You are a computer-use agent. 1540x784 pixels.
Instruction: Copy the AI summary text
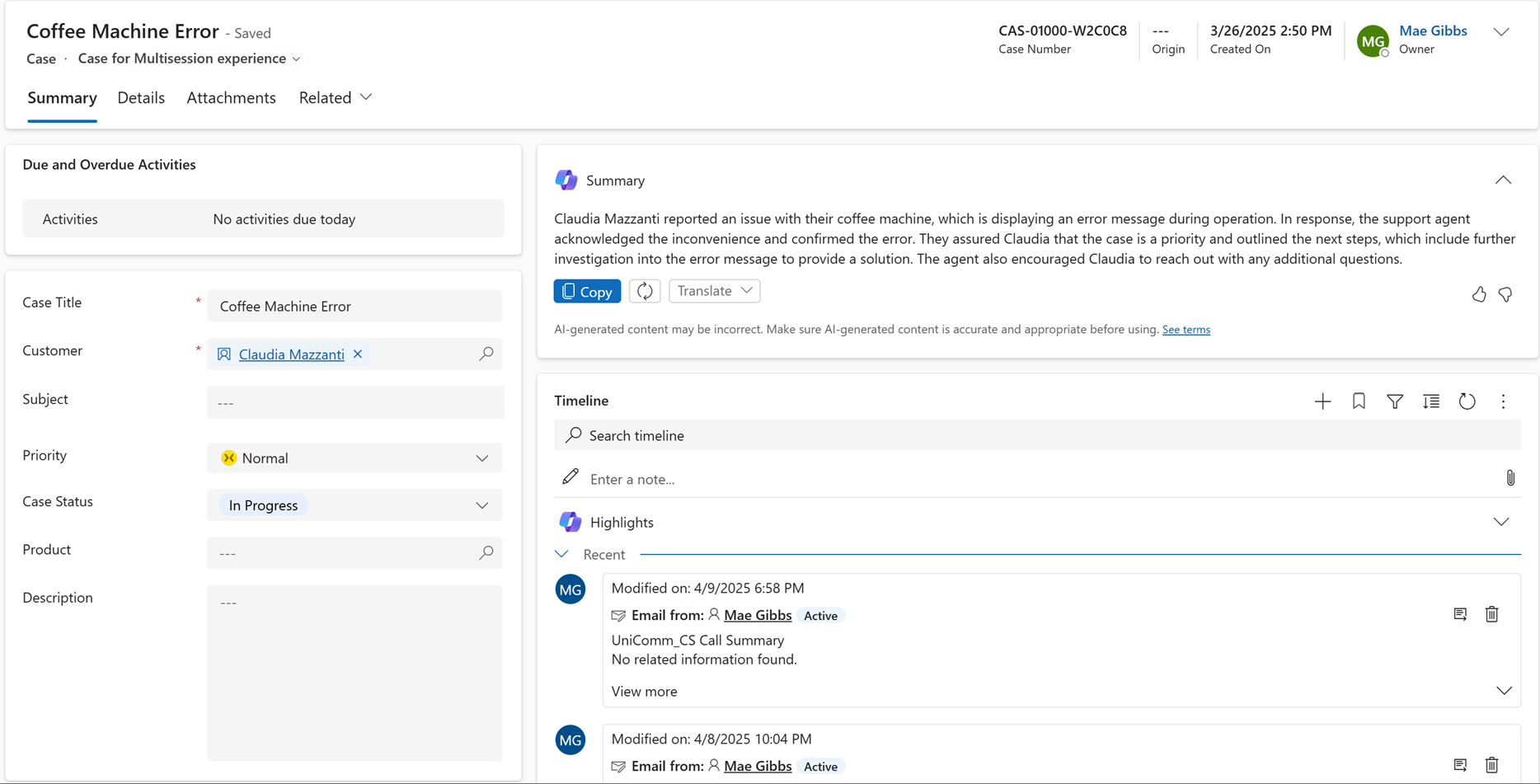[587, 291]
